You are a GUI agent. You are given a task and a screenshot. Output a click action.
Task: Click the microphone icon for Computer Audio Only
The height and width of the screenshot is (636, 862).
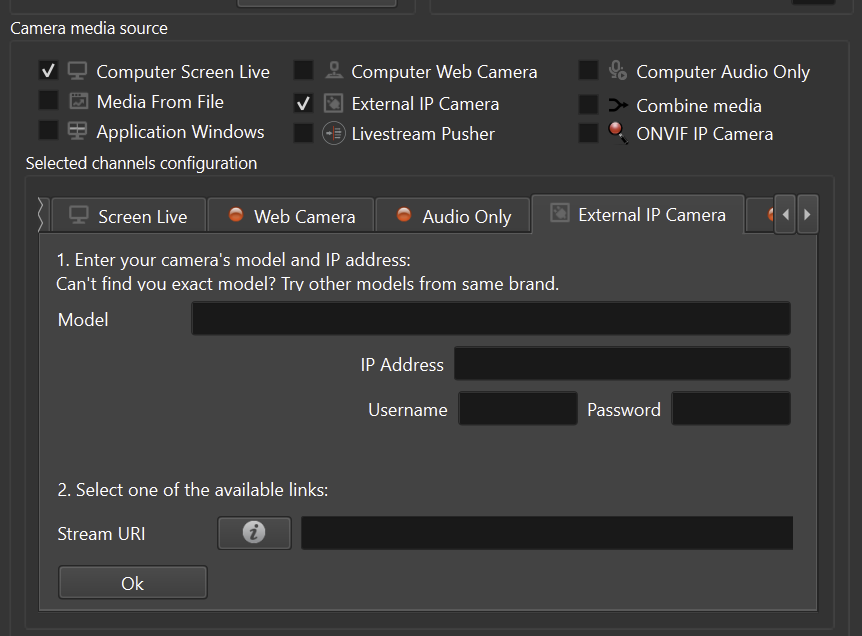(x=618, y=71)
